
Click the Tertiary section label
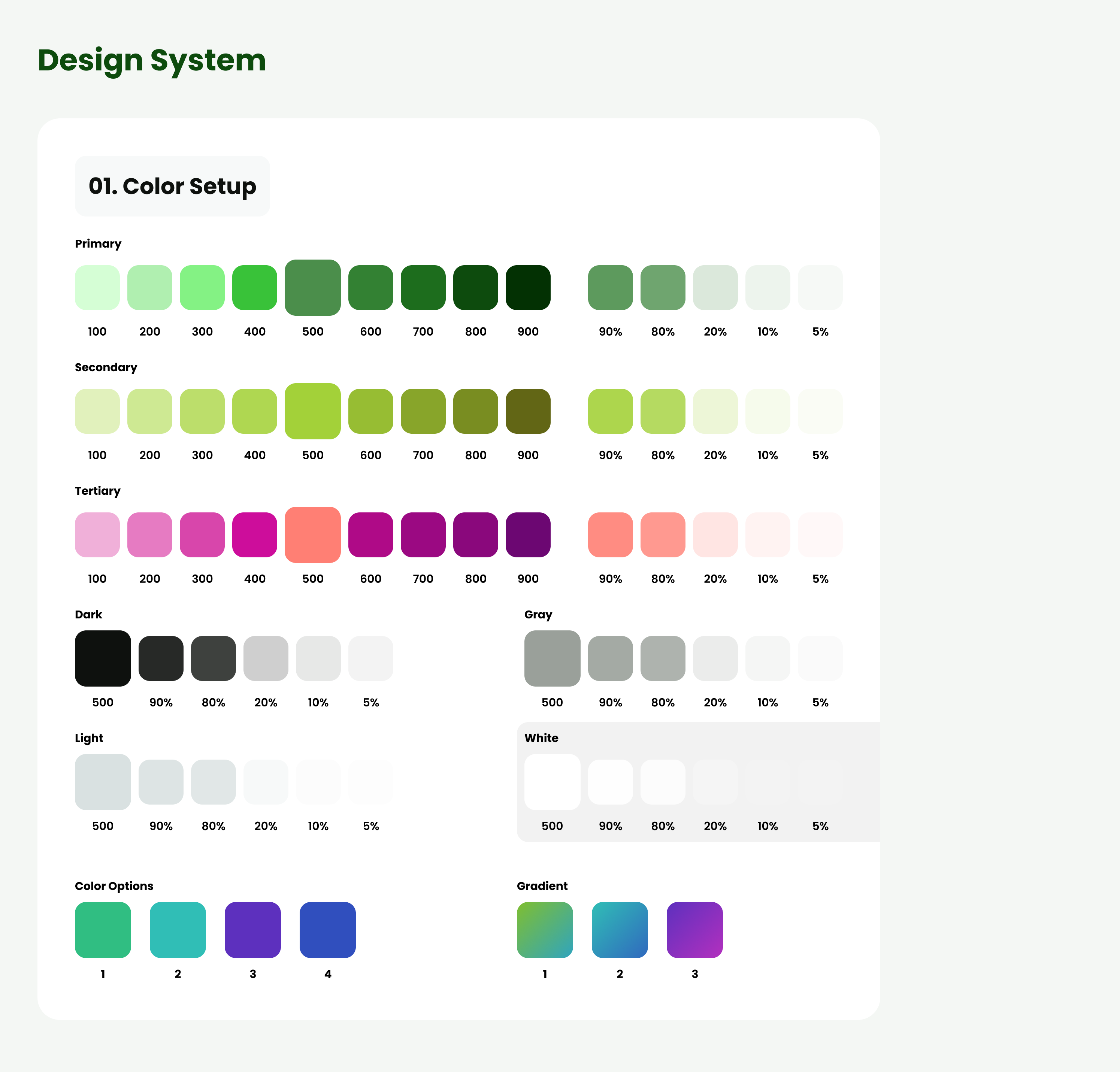pos(98,491)
